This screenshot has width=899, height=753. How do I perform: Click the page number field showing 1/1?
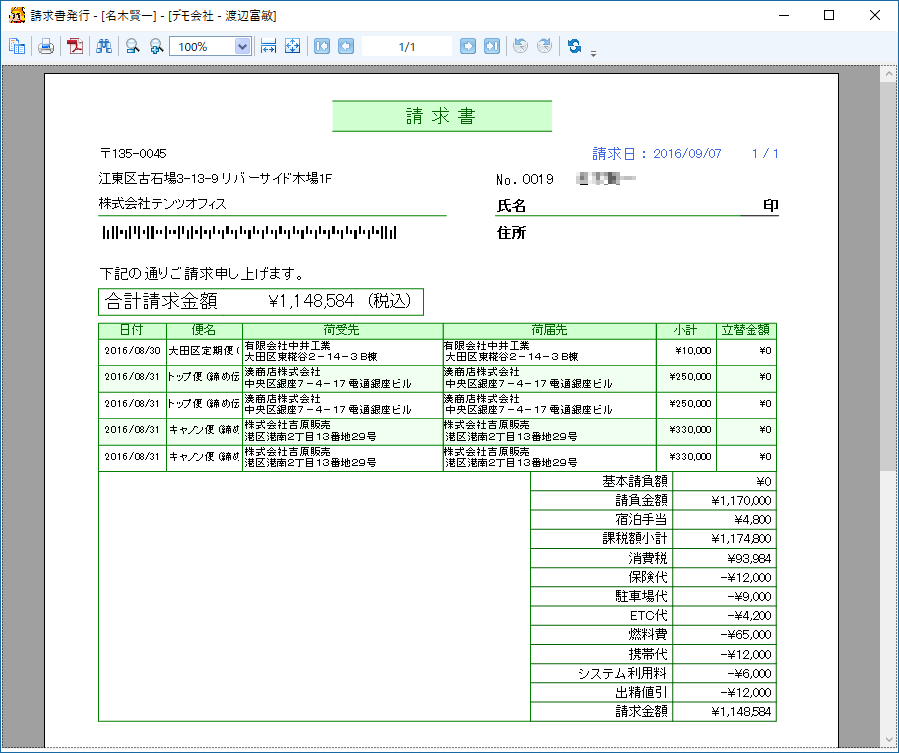(x=407, y=46)
